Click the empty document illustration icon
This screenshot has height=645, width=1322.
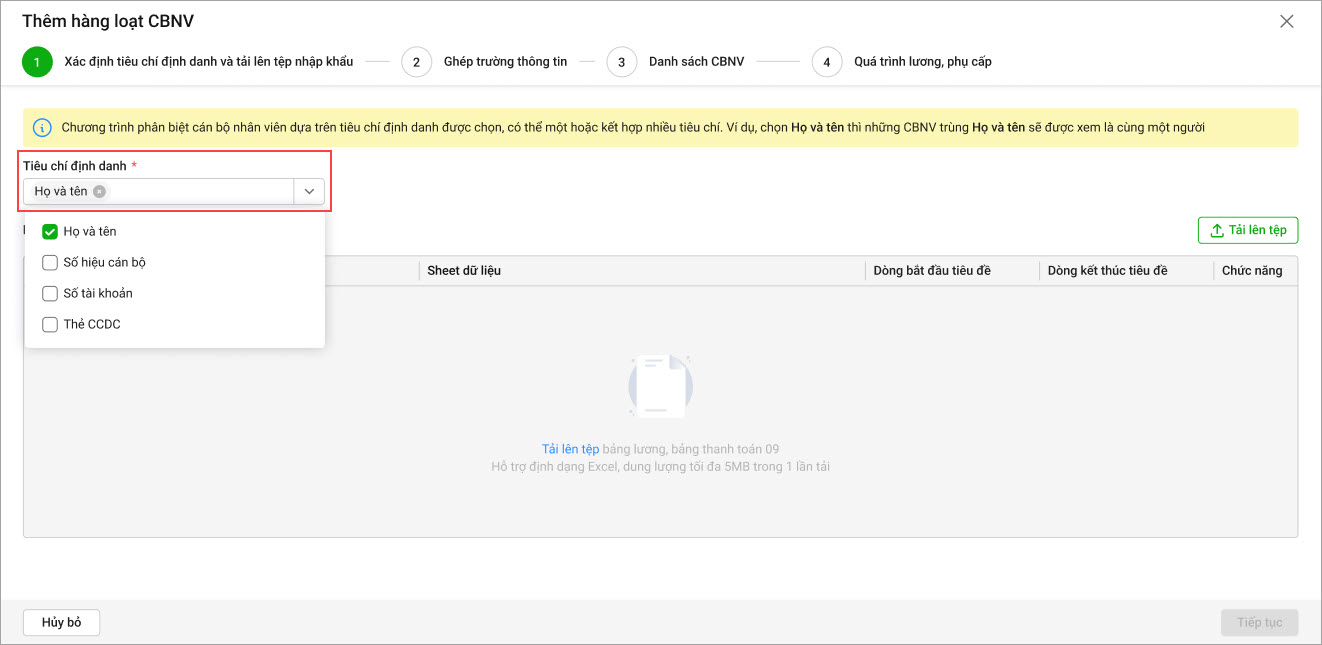[x=660, y=386]
